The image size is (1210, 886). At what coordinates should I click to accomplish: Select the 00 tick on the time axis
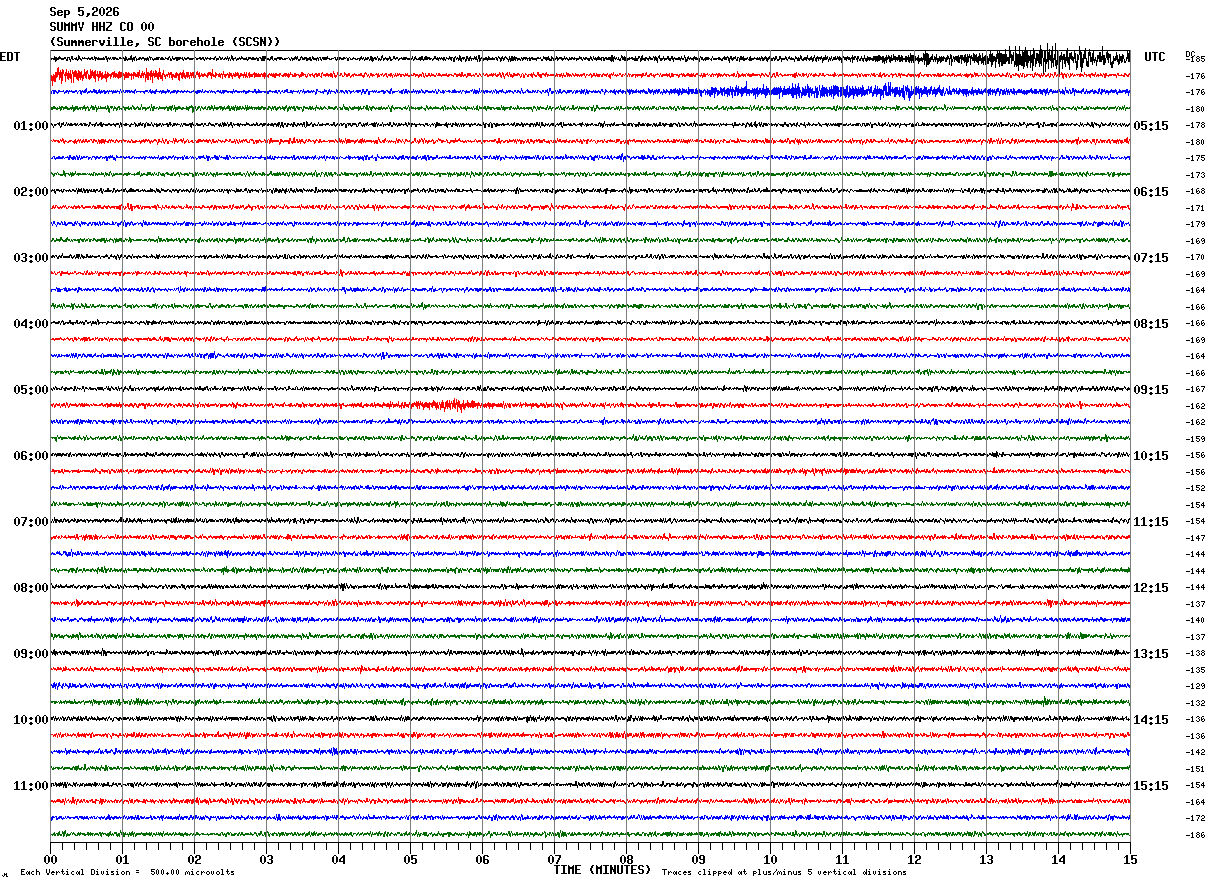50,859
